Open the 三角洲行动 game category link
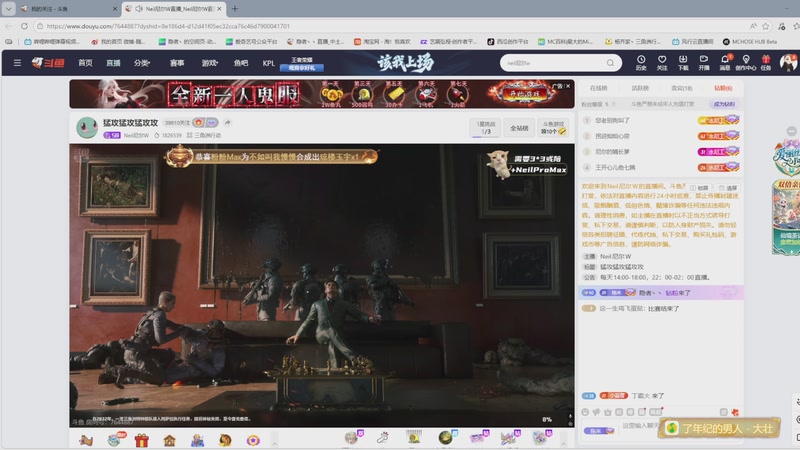800x450 pixels. point(204,135)
